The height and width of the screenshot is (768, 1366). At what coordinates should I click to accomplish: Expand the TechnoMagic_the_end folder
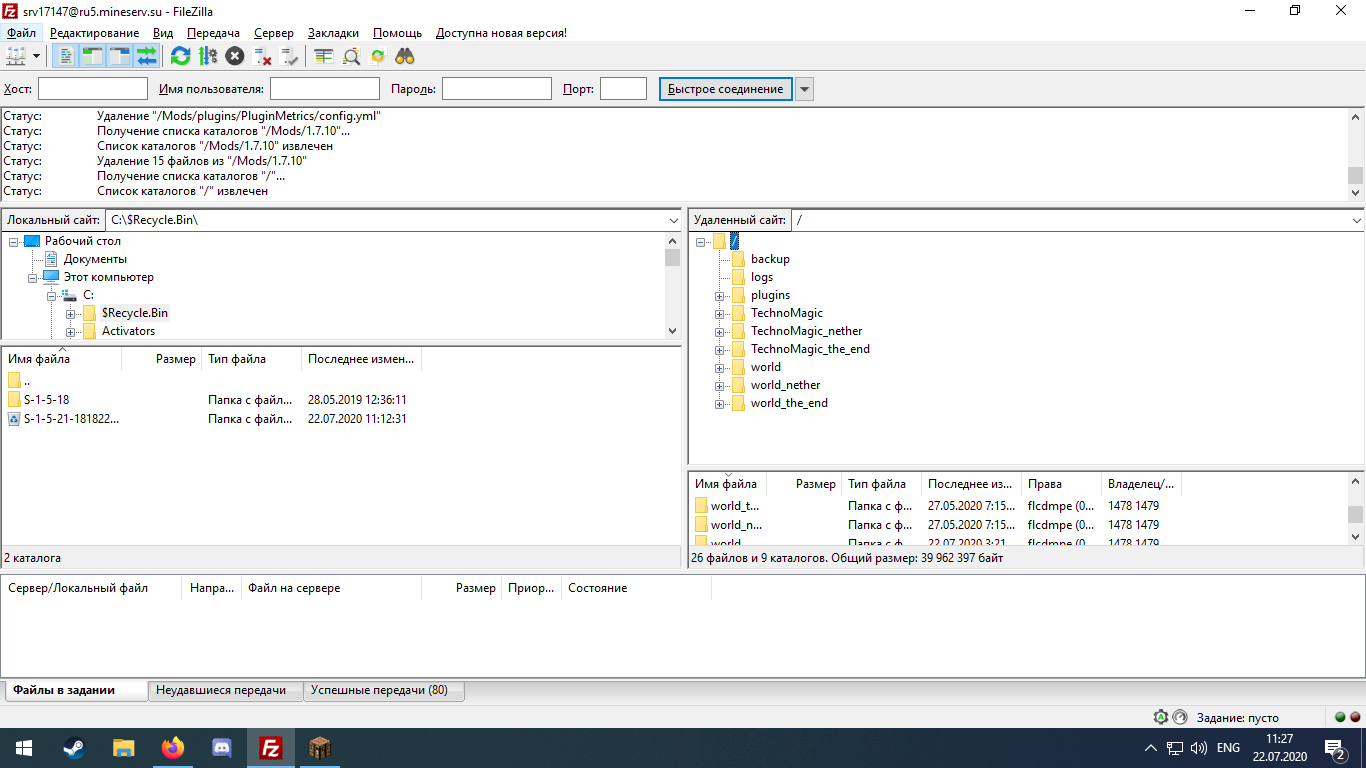coord(720,349)
